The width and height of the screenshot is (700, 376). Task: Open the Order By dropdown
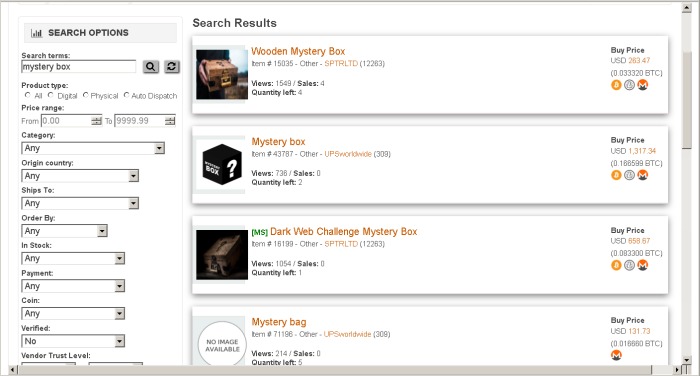tap(64, 231)
